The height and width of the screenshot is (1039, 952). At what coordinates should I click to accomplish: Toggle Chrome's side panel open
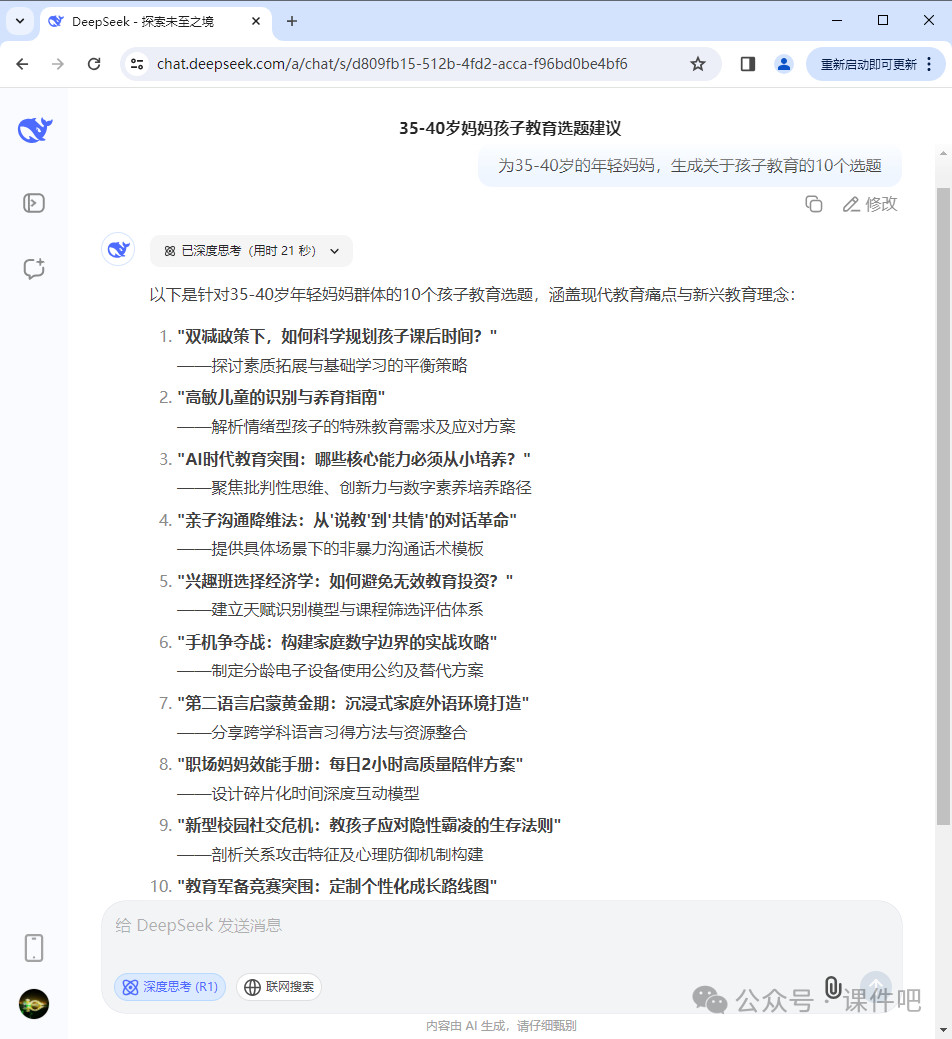click(x=746, y=63)
